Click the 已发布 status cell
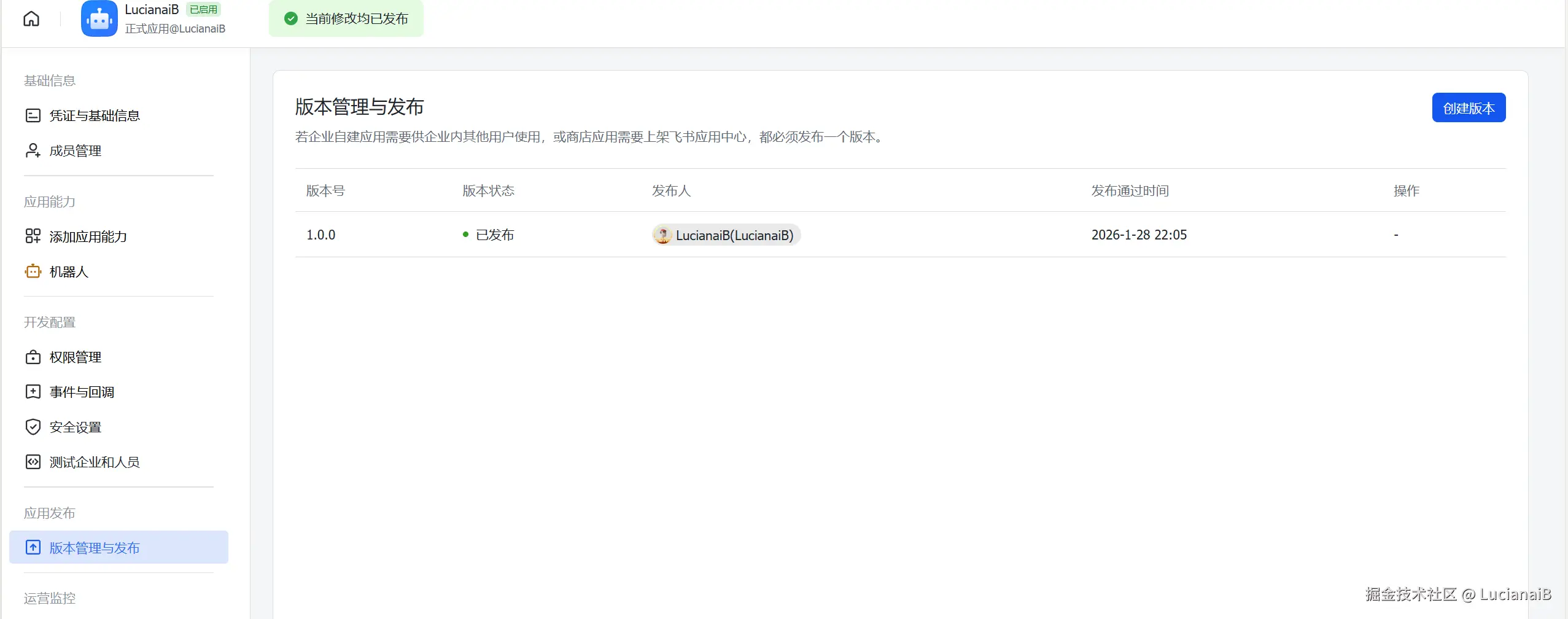Screen dimensions: 1568x619 pos(489,235)
